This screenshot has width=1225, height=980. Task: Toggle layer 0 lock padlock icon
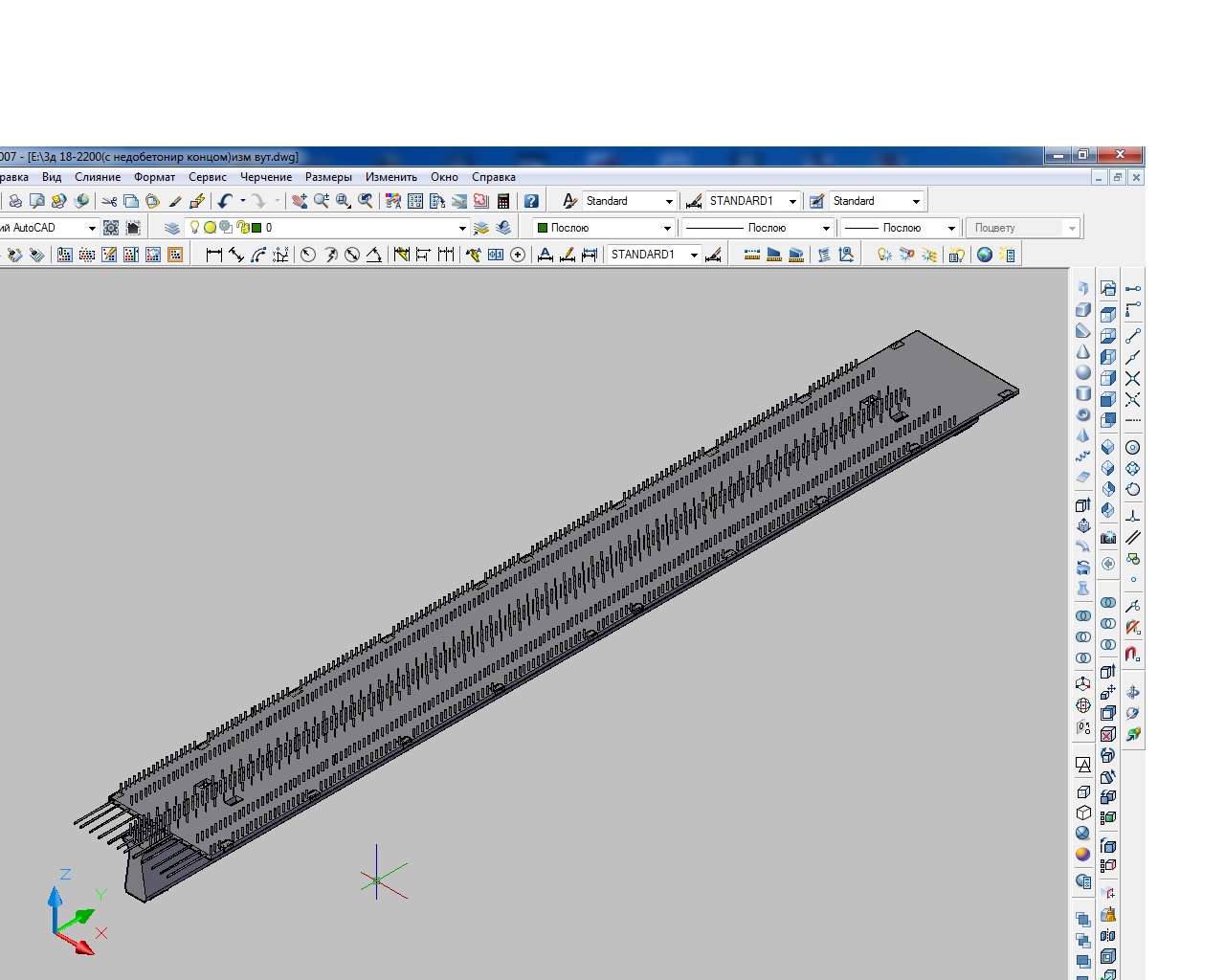243,228
